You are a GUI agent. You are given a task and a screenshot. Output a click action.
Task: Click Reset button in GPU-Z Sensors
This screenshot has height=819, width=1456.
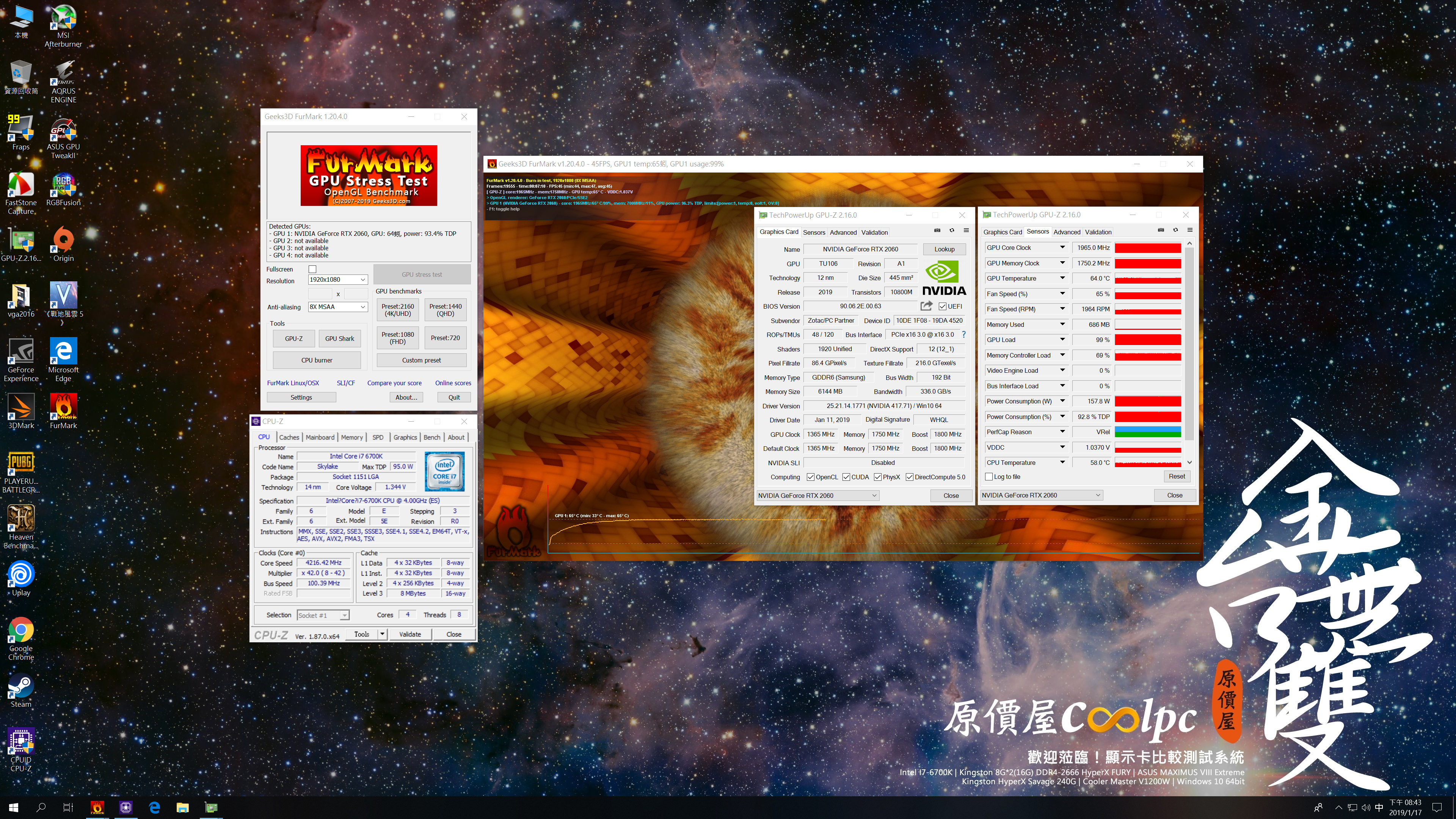point(1177,477)
